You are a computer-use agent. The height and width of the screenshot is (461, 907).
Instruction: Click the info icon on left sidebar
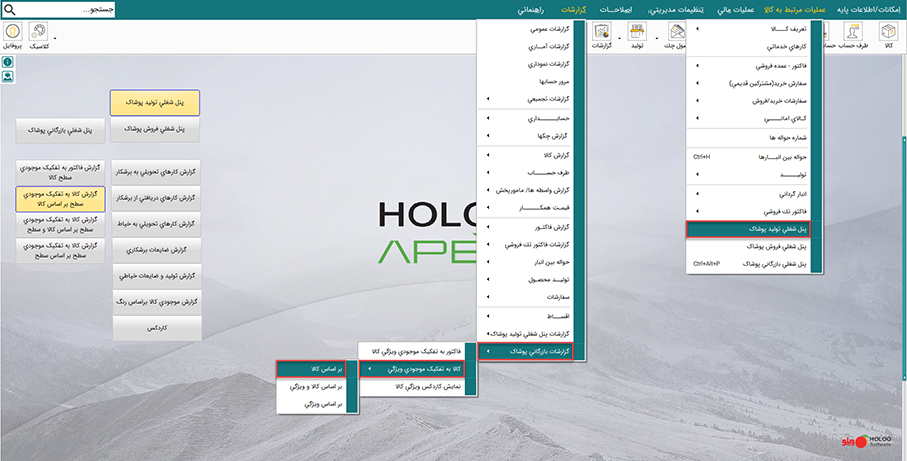coord(8,62)
